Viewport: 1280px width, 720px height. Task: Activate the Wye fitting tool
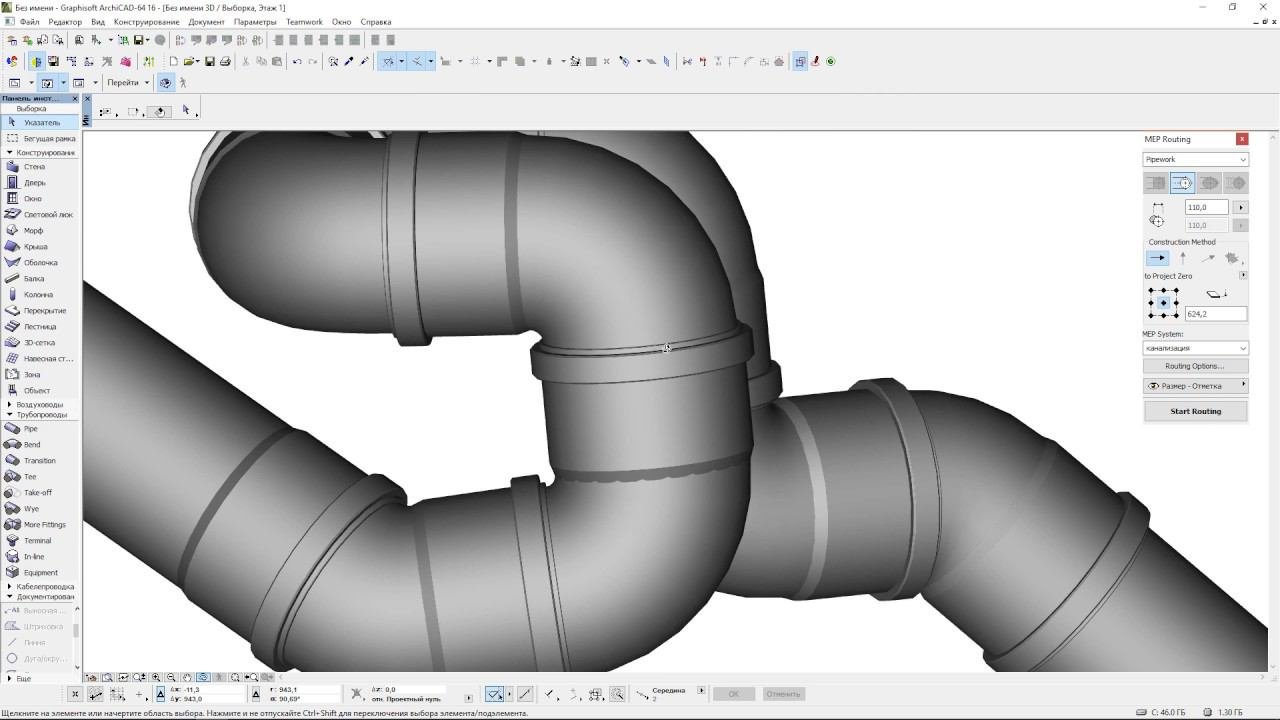tap(31, 509)
